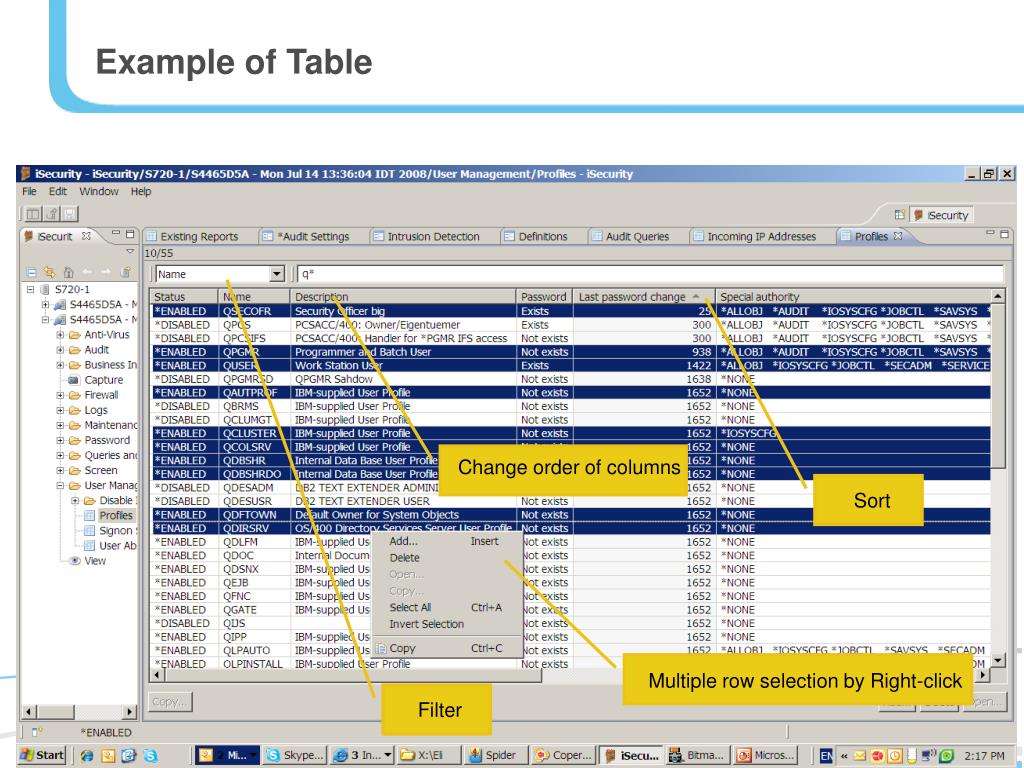The width and height of the screenshot is (1024, 768).
Task: Click the Signon table icon in tree
Action: click(x=89, y=530)
